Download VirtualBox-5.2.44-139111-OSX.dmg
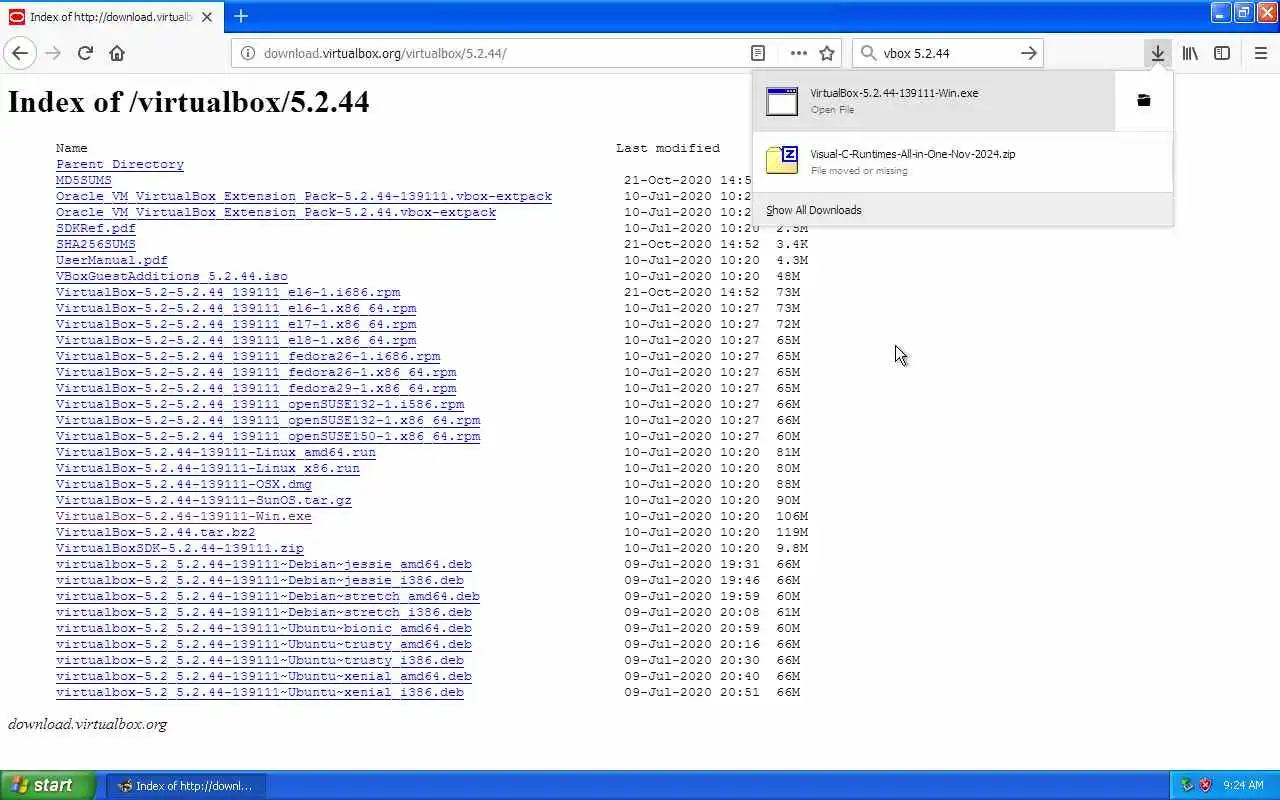The width and height of the screenshot is (1280, 800). pyautogui.click(x=184, y=484)
